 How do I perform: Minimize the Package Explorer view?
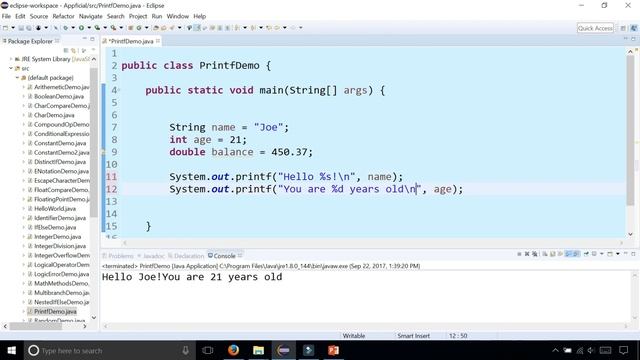[84, 39]
